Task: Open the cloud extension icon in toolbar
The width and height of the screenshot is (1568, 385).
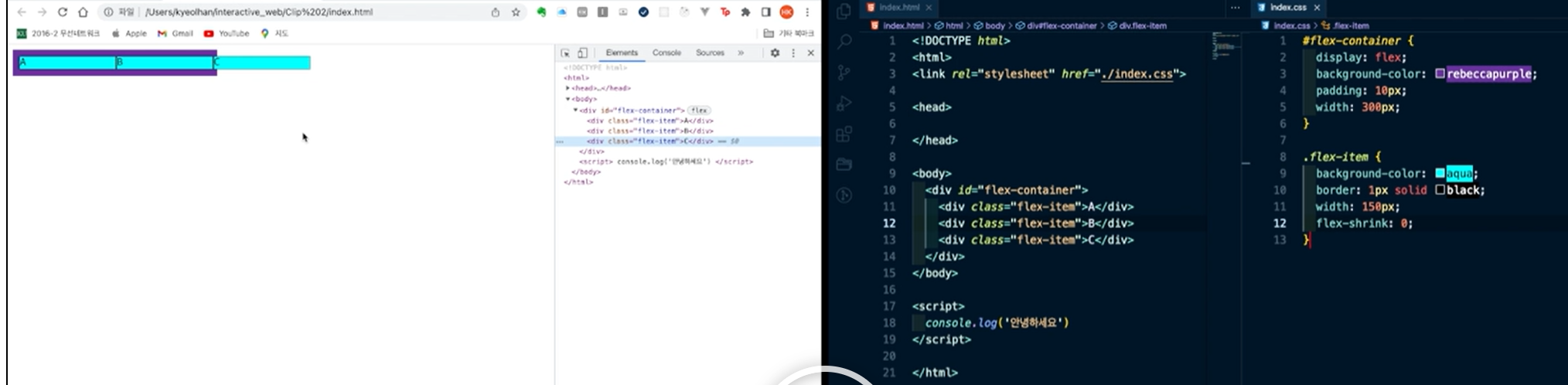Action: [562, 12]
